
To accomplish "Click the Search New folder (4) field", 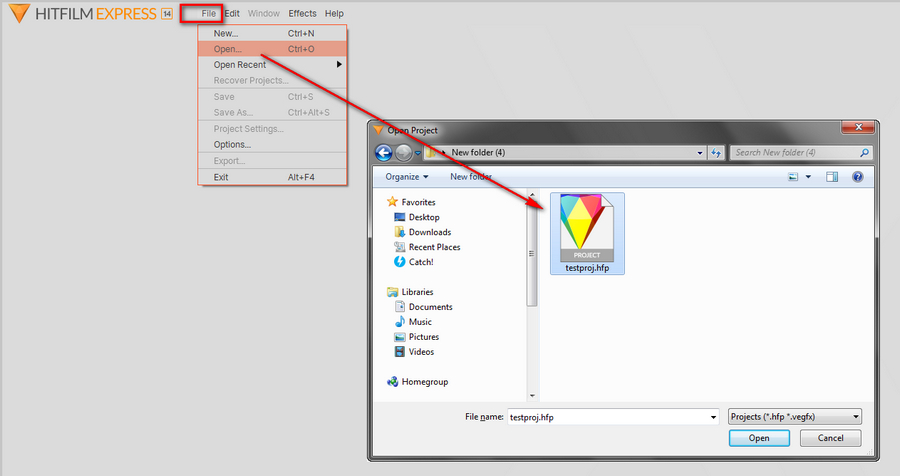I will [x=795, y=153].
